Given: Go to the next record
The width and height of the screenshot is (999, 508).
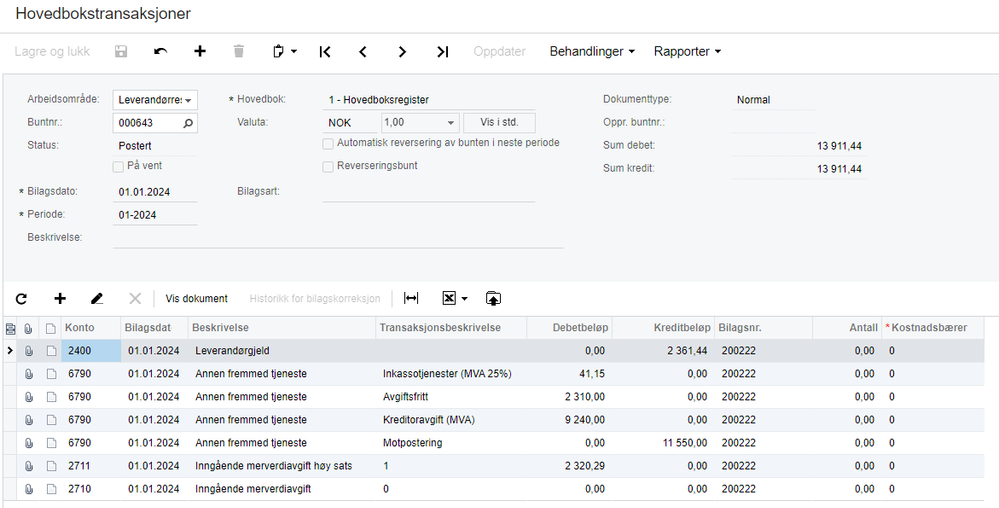Looking at the screenshot, I should (402, 52).
